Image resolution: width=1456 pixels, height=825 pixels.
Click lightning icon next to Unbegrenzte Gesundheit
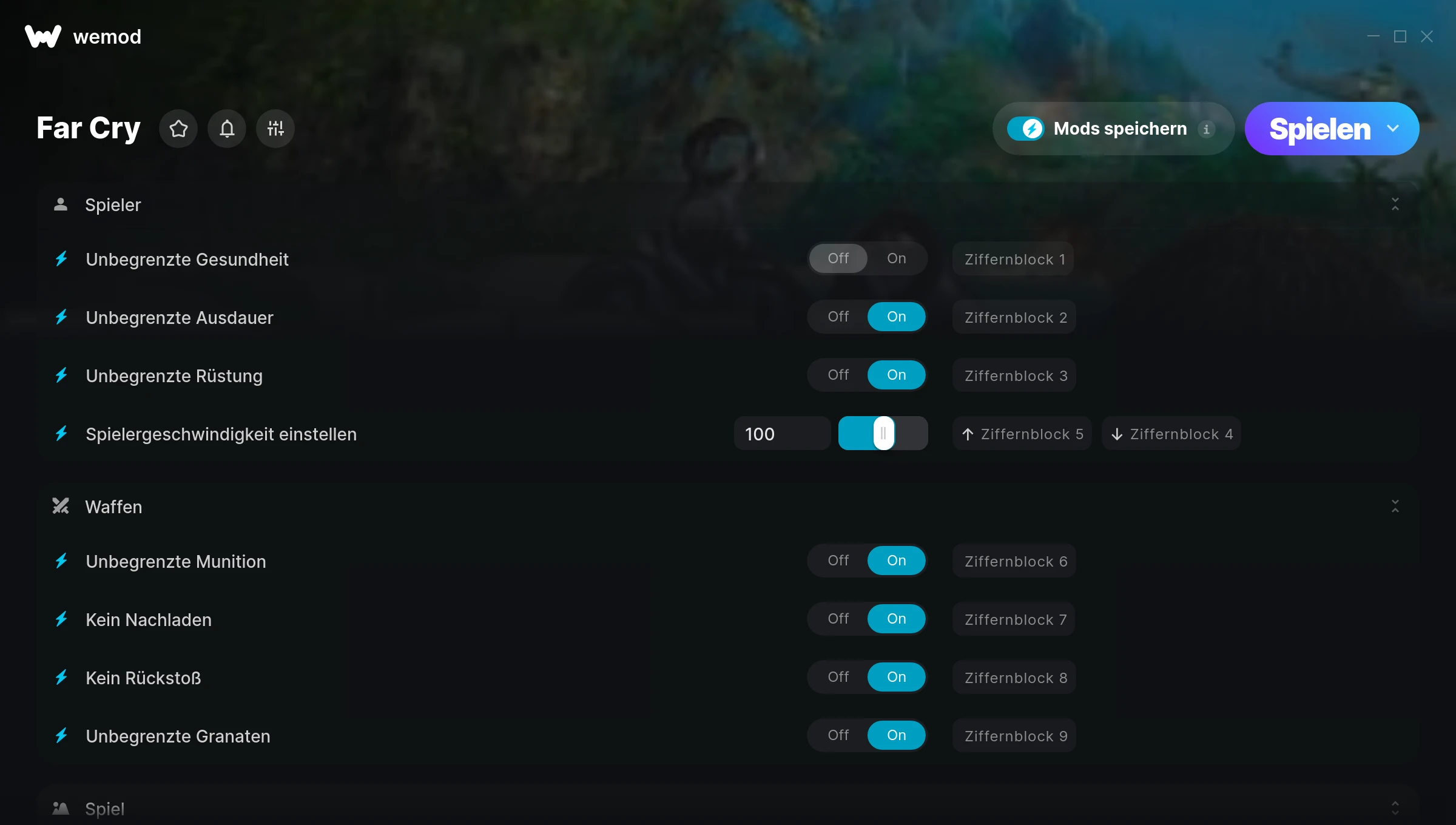61,259
